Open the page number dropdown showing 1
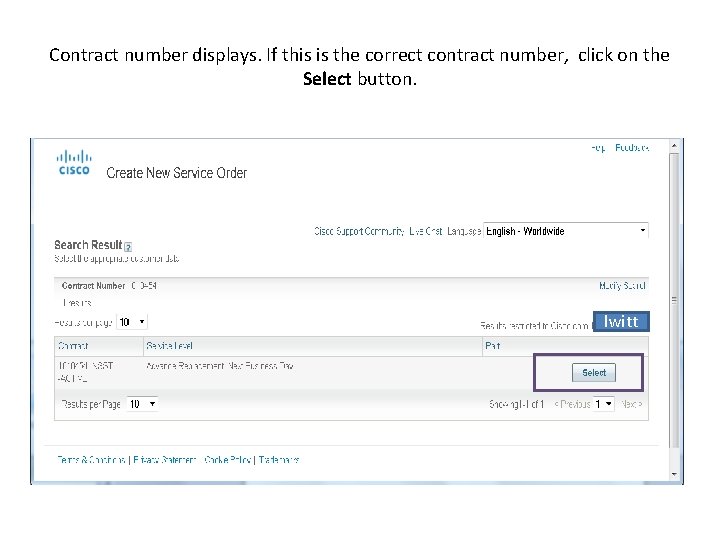The image size is (720, 540). point(603,404)
